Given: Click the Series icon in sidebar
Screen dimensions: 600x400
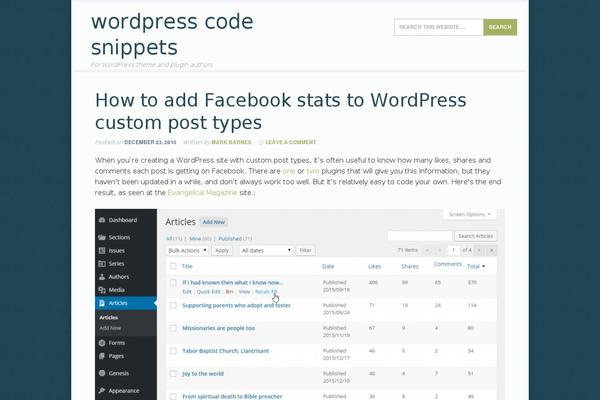Looking at the screenshot, I should click(102, 264).
